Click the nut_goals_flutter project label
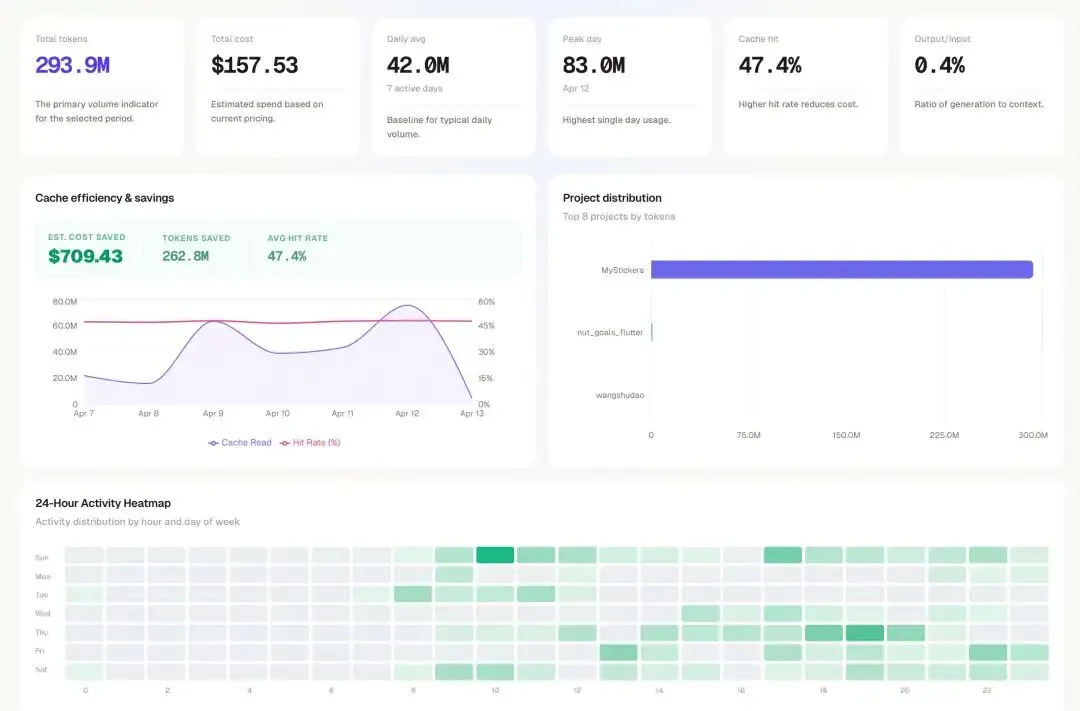 (x=610, y=332)
